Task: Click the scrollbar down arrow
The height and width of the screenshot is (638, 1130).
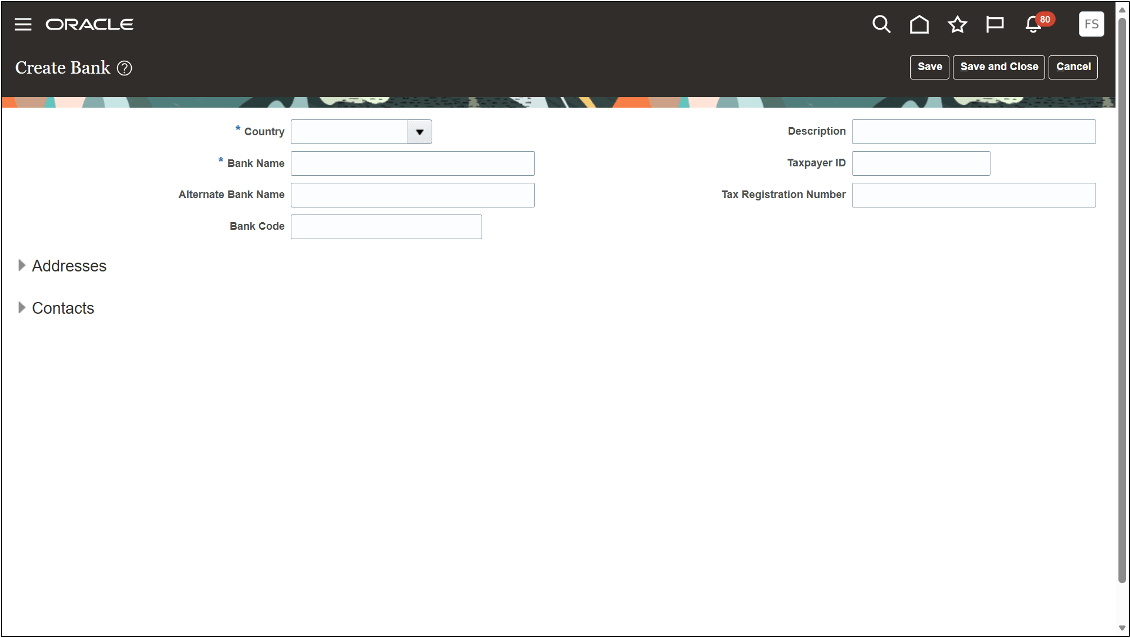Action: [1121, 629]
